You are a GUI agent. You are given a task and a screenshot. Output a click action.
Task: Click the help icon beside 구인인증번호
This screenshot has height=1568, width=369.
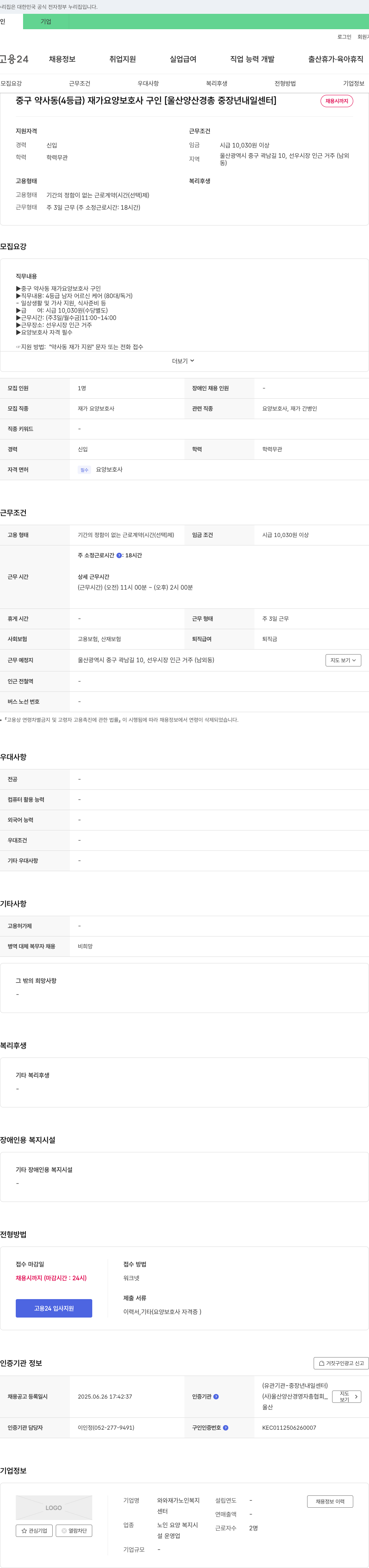(225, 1427)
